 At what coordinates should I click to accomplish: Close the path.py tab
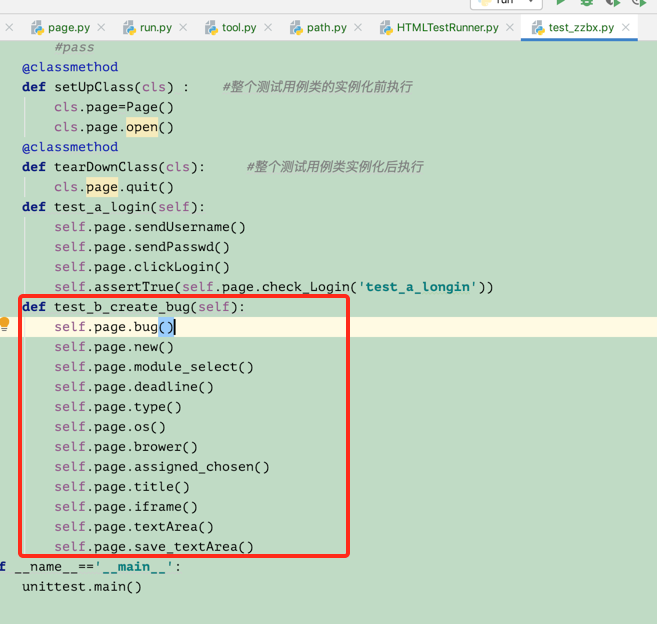coord(358,28)
